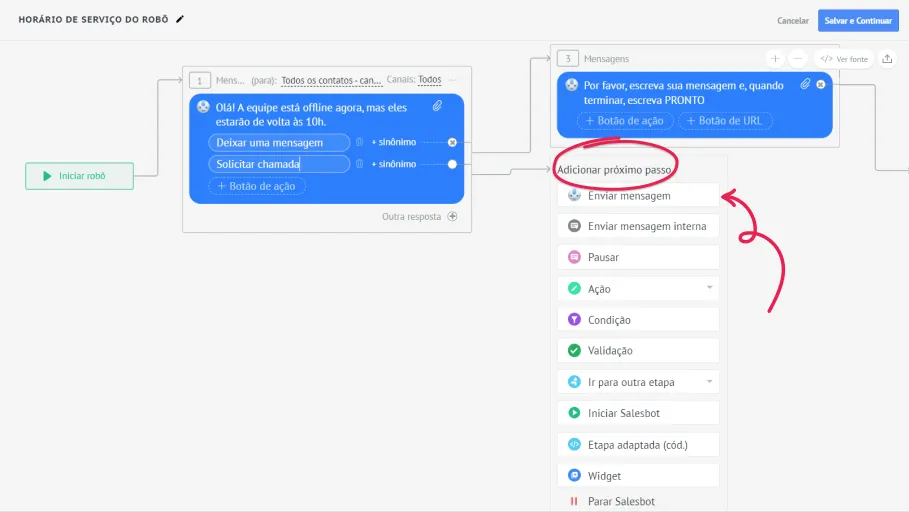Viewport: 909px width, 512px height.
Task: Click attachment paperclip in step 3 message
Action: pyautogui.click(x=805, y=84)
